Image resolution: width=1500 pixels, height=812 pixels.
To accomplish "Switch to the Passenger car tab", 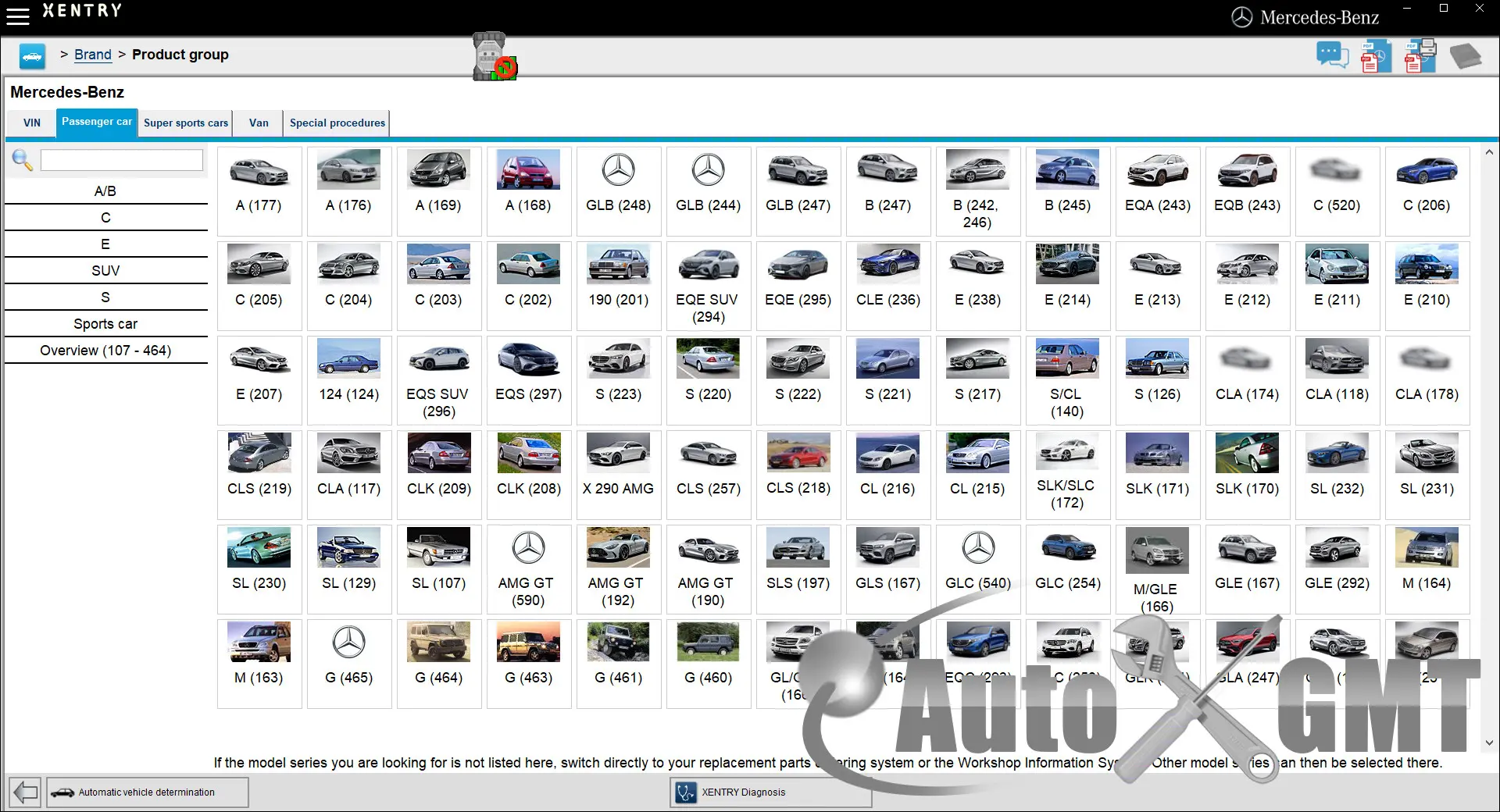I will pos(97,122).
